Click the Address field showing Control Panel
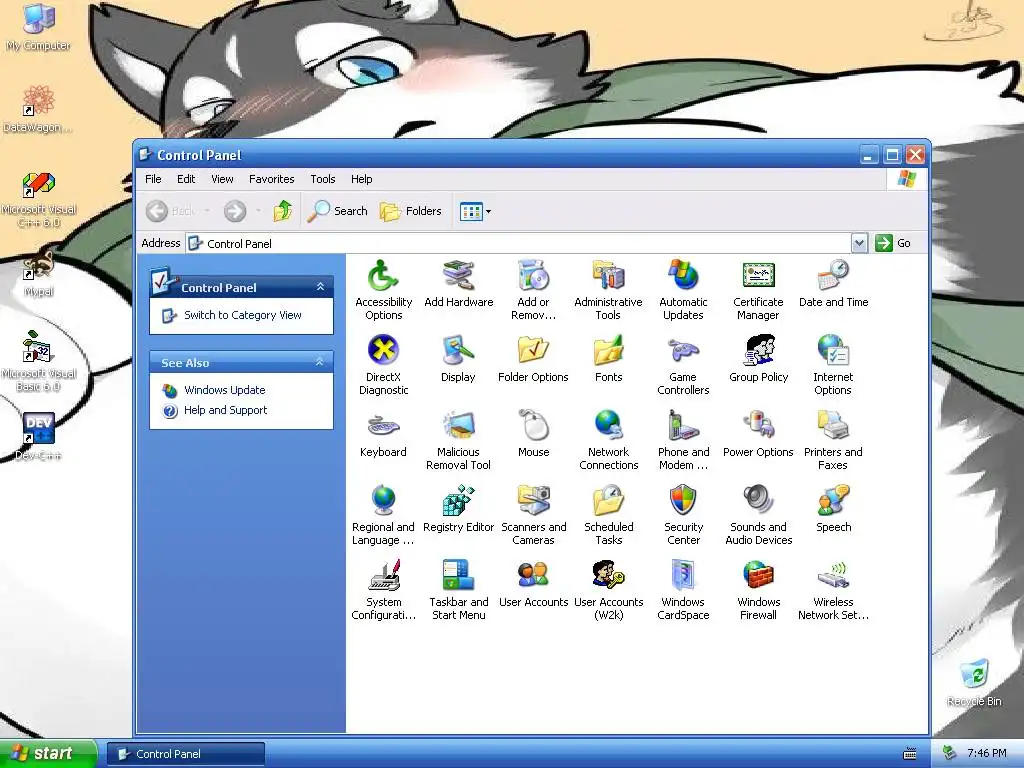The height and width of the screenshot is (768, 1024). pyautogui.click(x=519, y=243)
